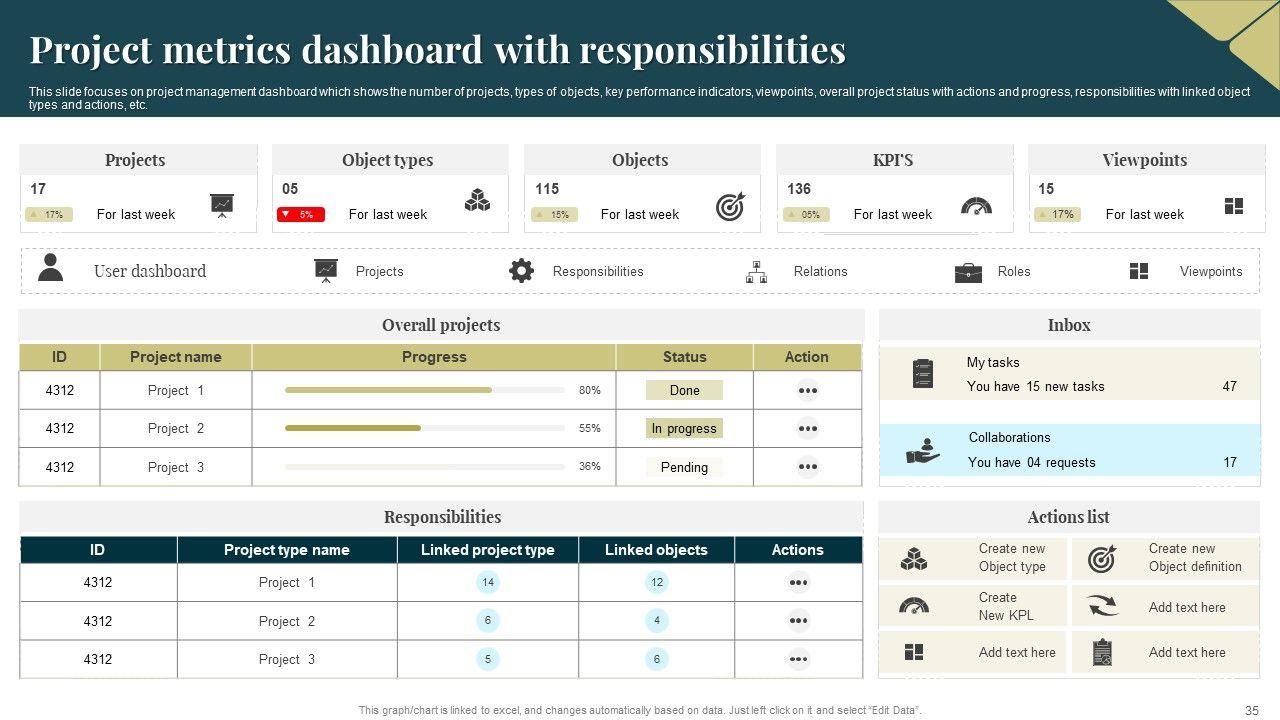This screenshot has height=720, width=1280.
Task: Open actions menu for Project 1 responsibilities row
Action: coord(798,583)
